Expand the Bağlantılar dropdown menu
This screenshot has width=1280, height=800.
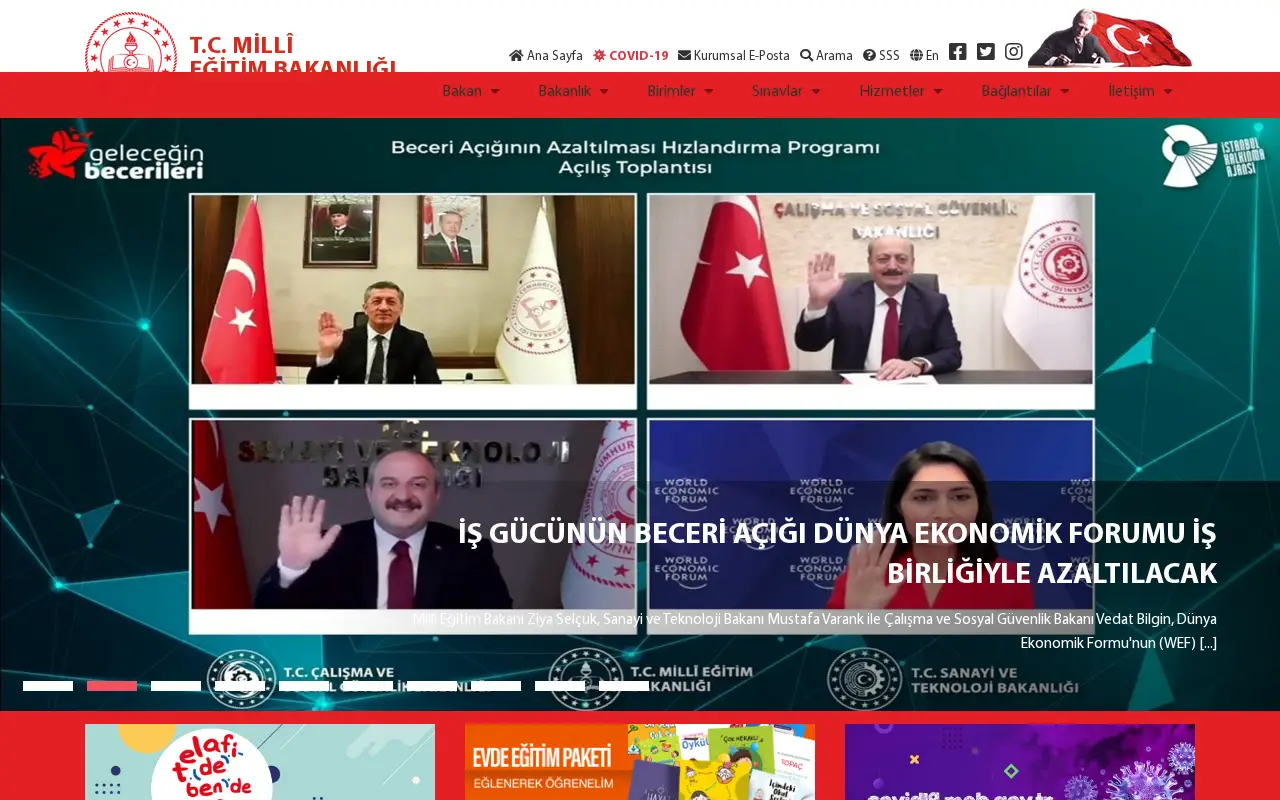click(1025, 91)
